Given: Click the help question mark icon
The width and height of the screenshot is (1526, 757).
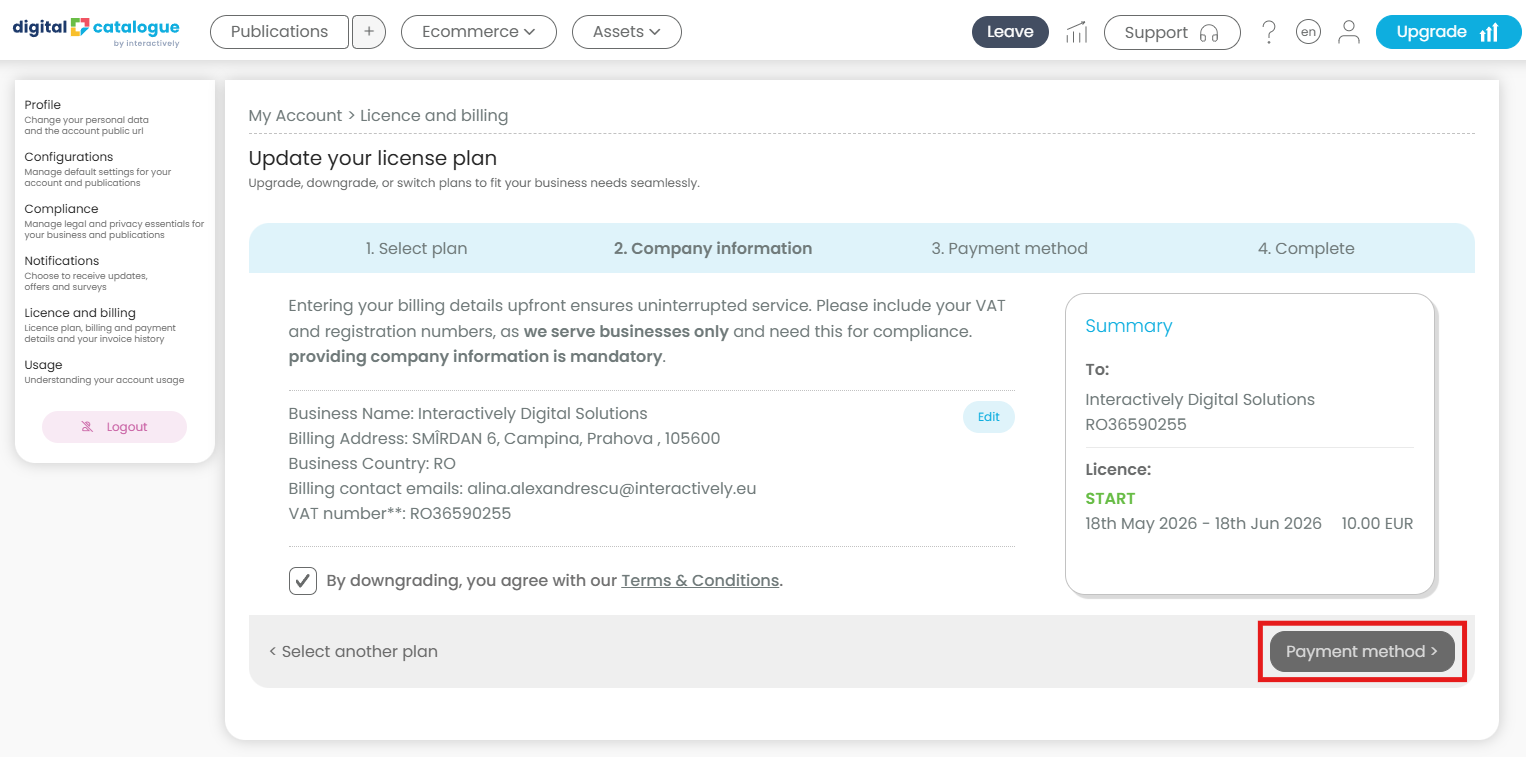Looking at the screenshot, I should coord(1268,32).
